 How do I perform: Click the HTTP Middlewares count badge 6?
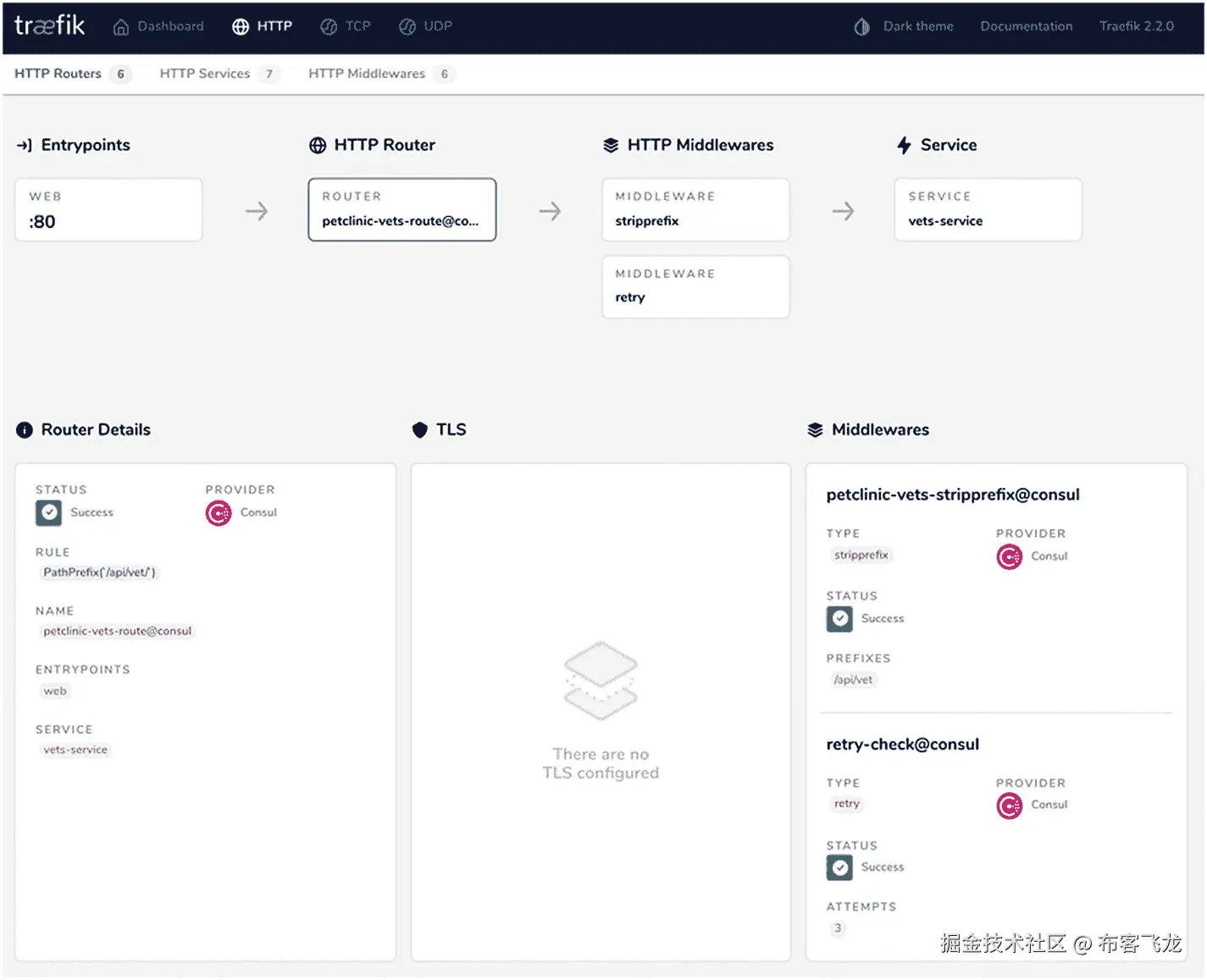[x=445, y=75]
